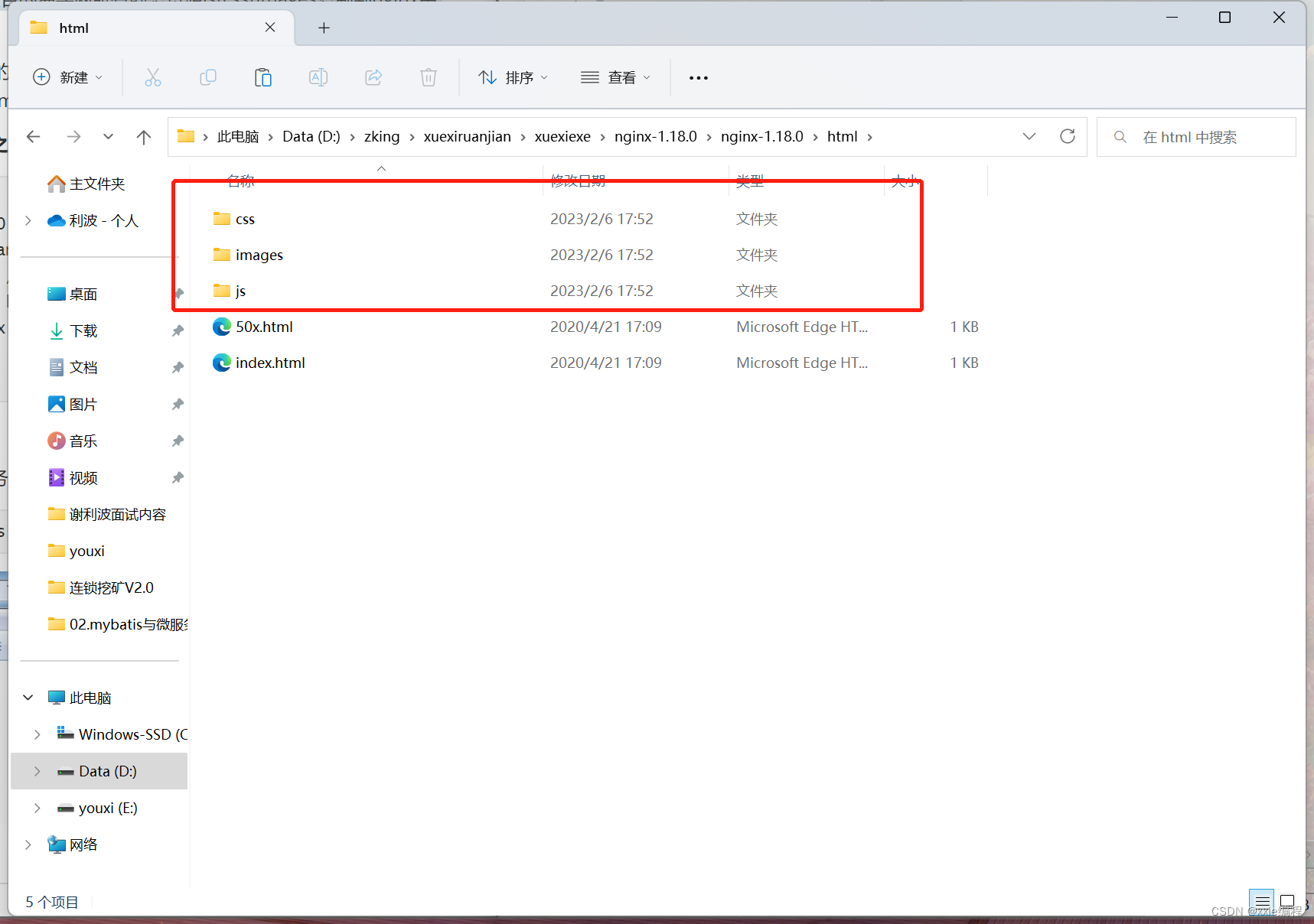Expand the Data (D:) drive node
The image size is (1314, 924).
(x=37, y=771)
